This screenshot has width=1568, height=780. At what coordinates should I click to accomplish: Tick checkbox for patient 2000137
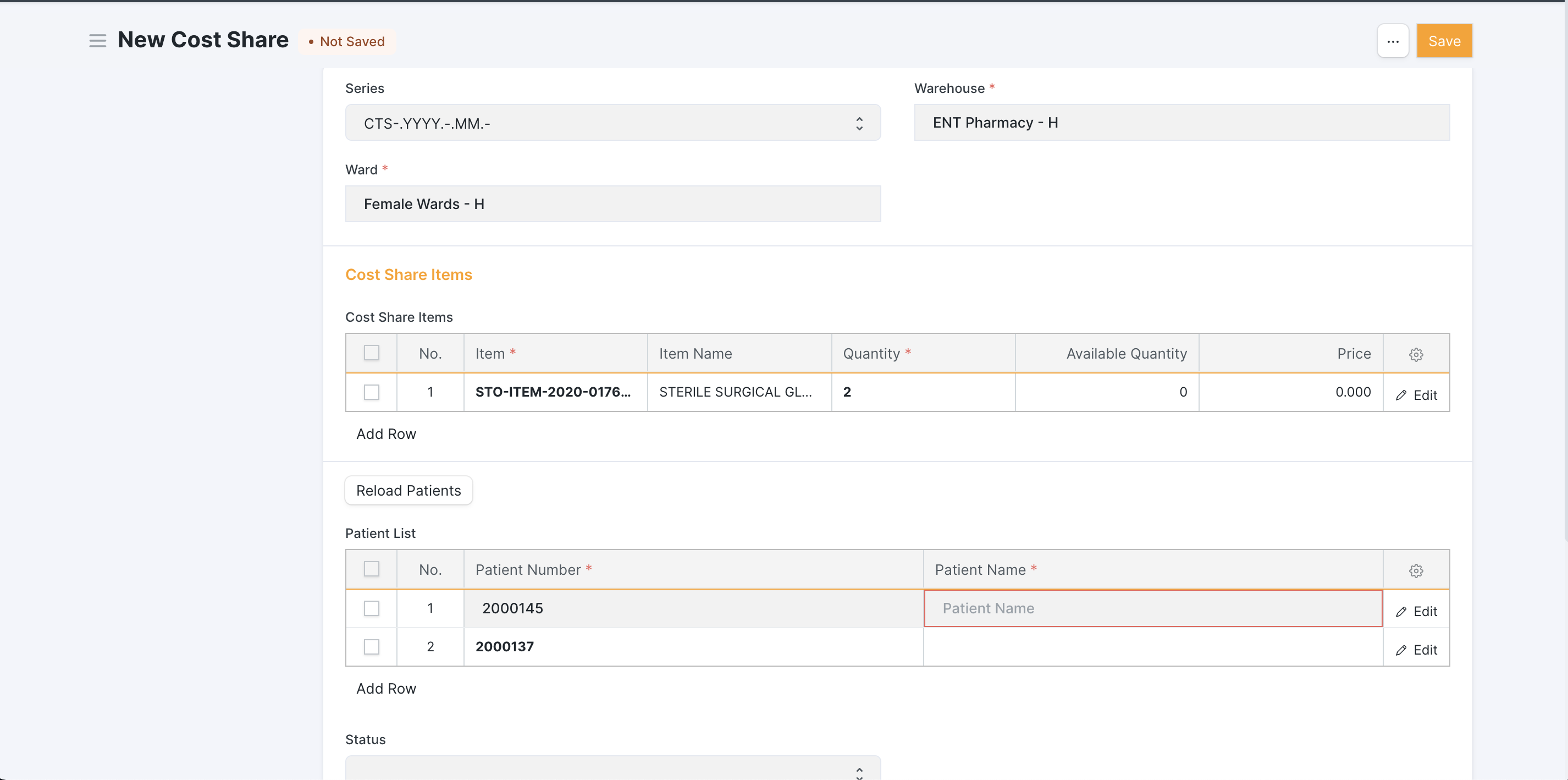pos(371,646)
